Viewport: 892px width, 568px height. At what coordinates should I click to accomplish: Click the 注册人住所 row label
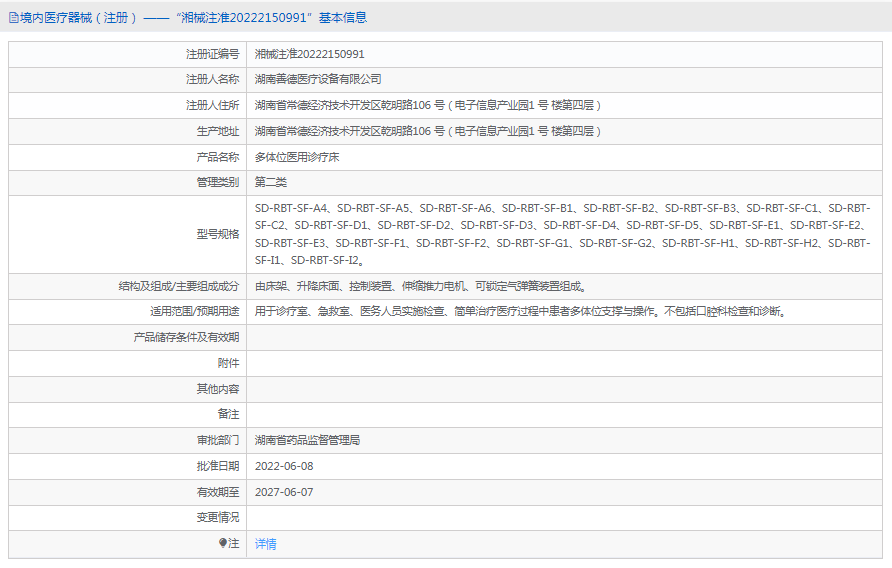point(213,105)
